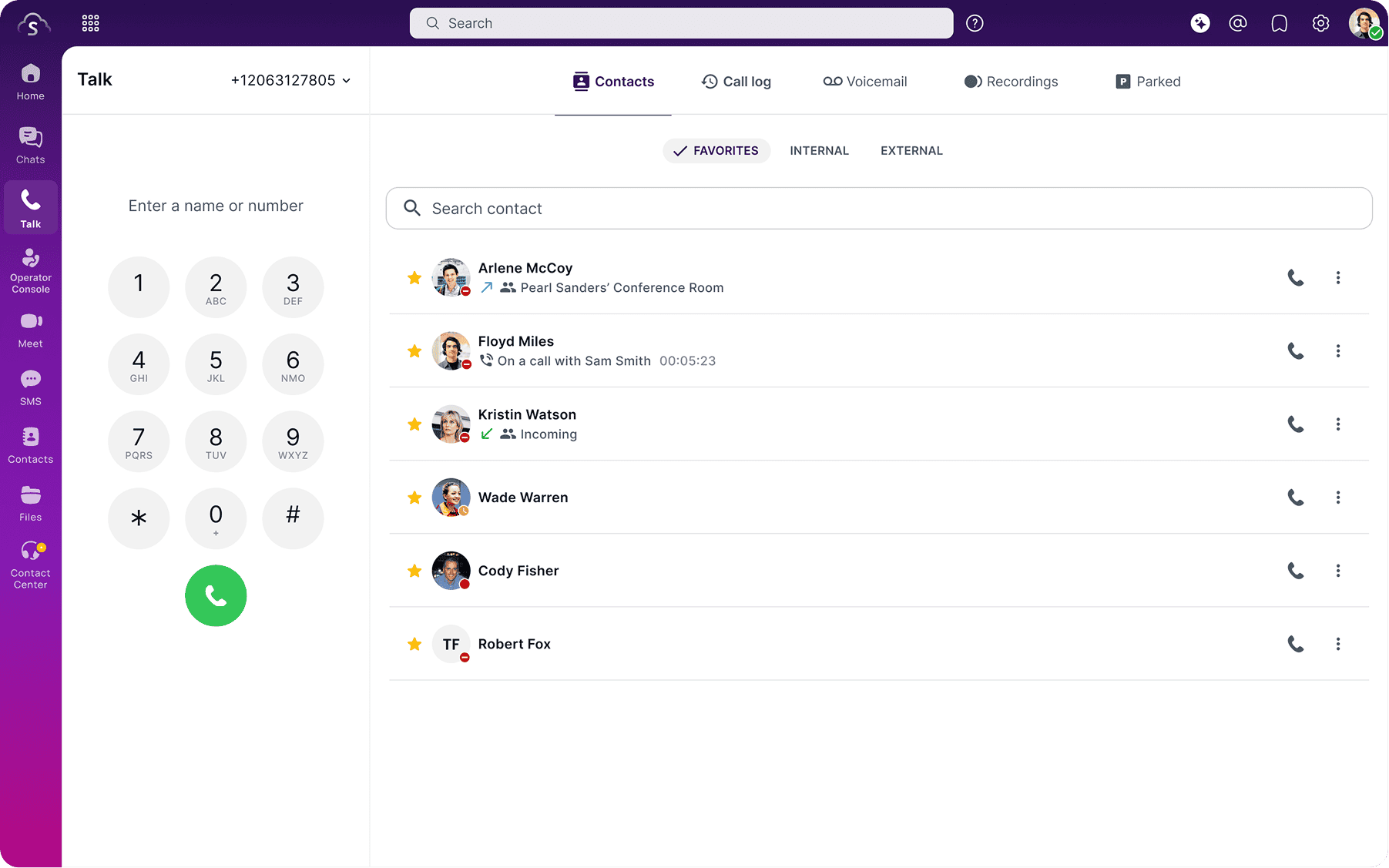
Task: Open the help question mark icon
Action: pyautogui.click(x=975, y=23)
